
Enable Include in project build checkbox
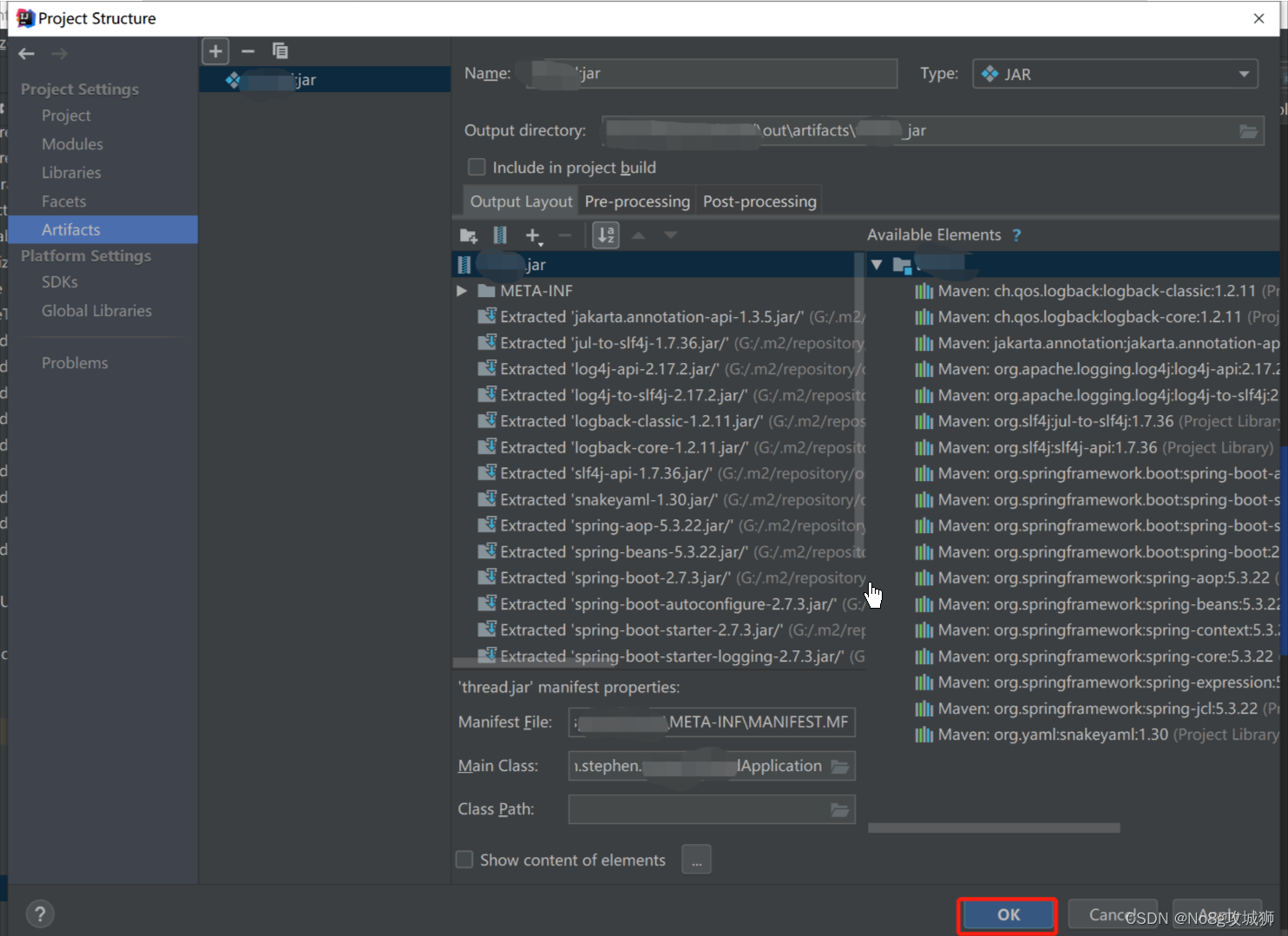click(x=476, y=167)
